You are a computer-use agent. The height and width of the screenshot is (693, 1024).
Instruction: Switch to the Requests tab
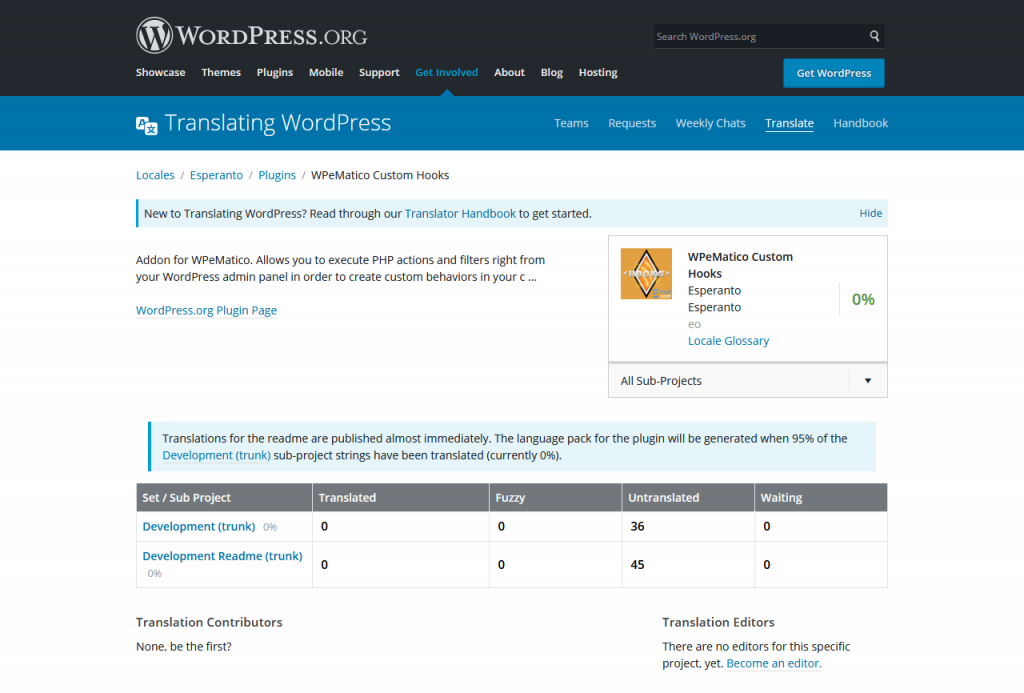(632, 123)
